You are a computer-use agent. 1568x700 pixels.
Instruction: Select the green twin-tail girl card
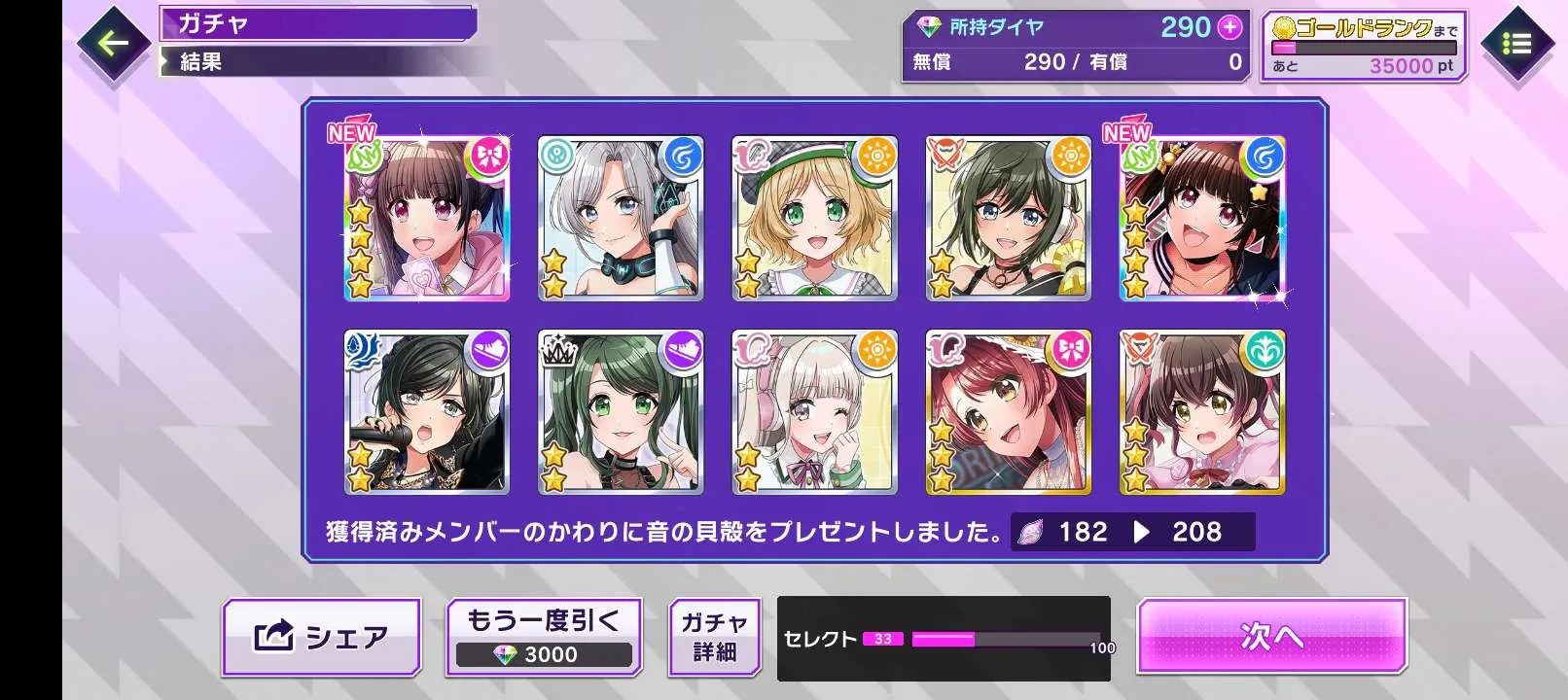(621, 411)
